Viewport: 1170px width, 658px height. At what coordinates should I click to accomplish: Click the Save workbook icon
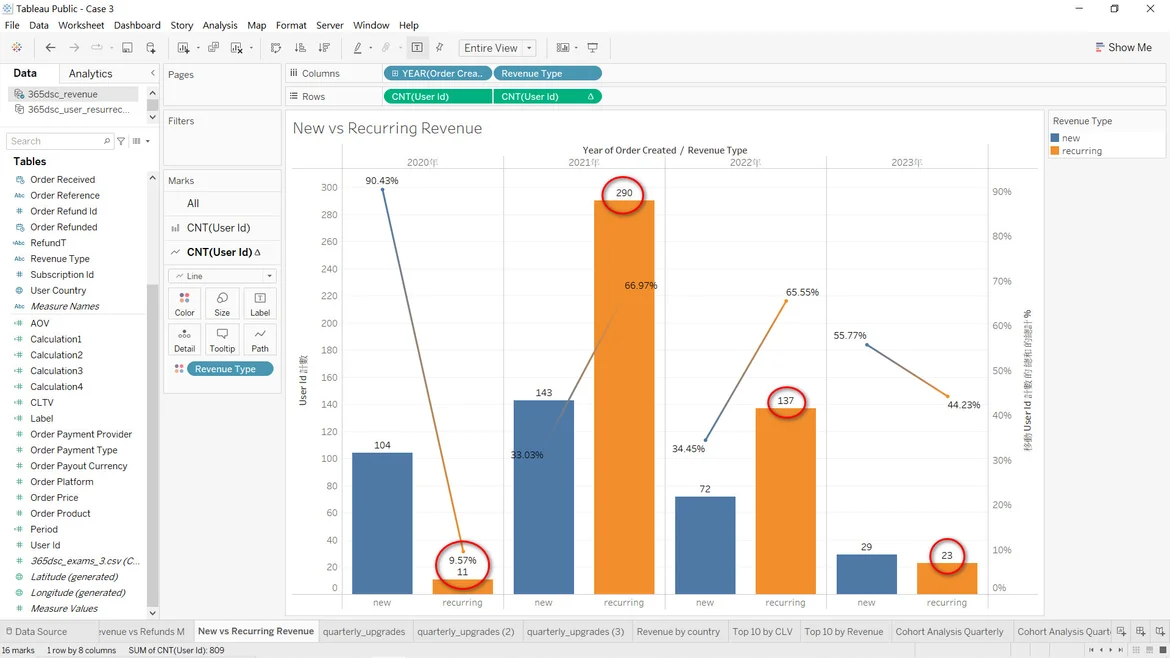tap(127, 48)
